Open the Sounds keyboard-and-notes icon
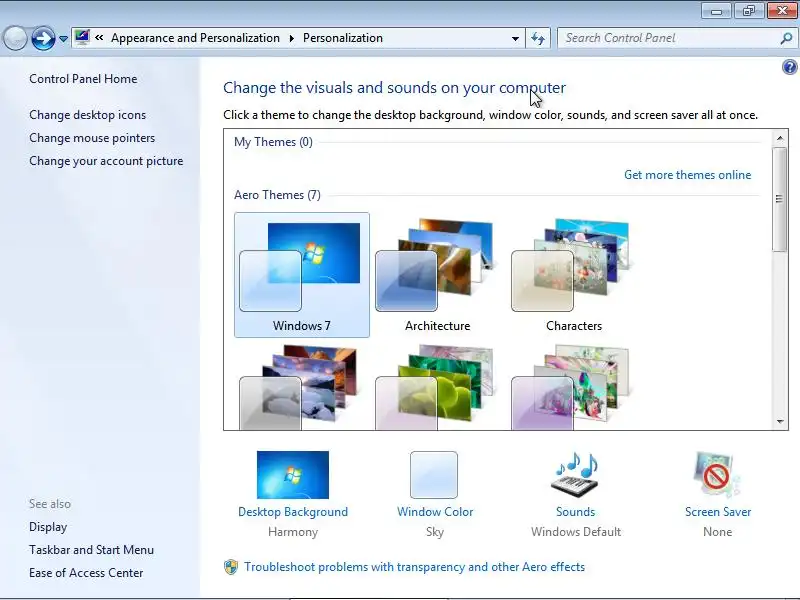This screenshot has width=800, height=600. click(x=575, y=474)
